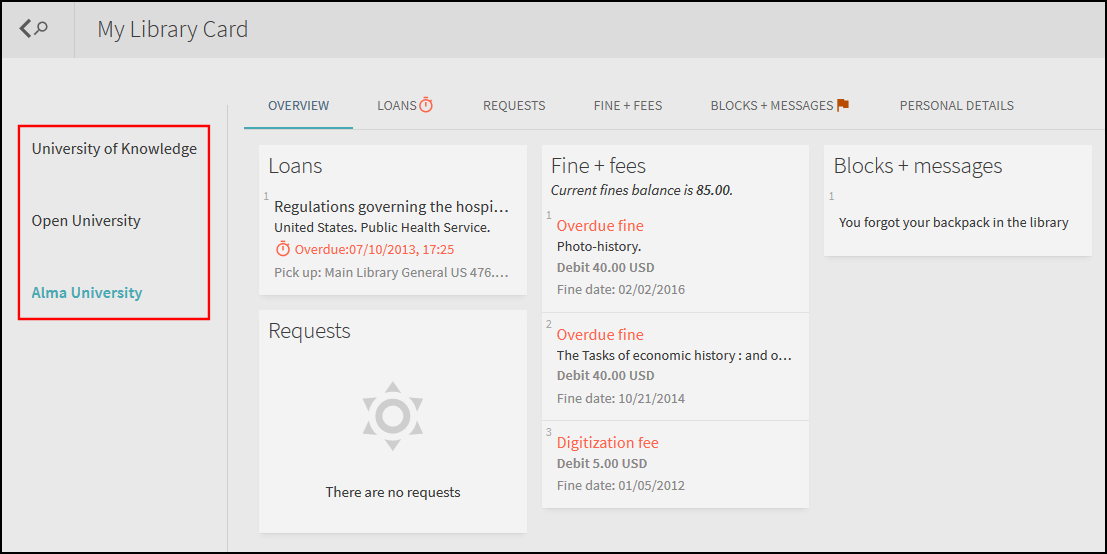This screenshot has height=554, width=1107.
Task: View the Digitization fee details
Action: click(607, 443)
